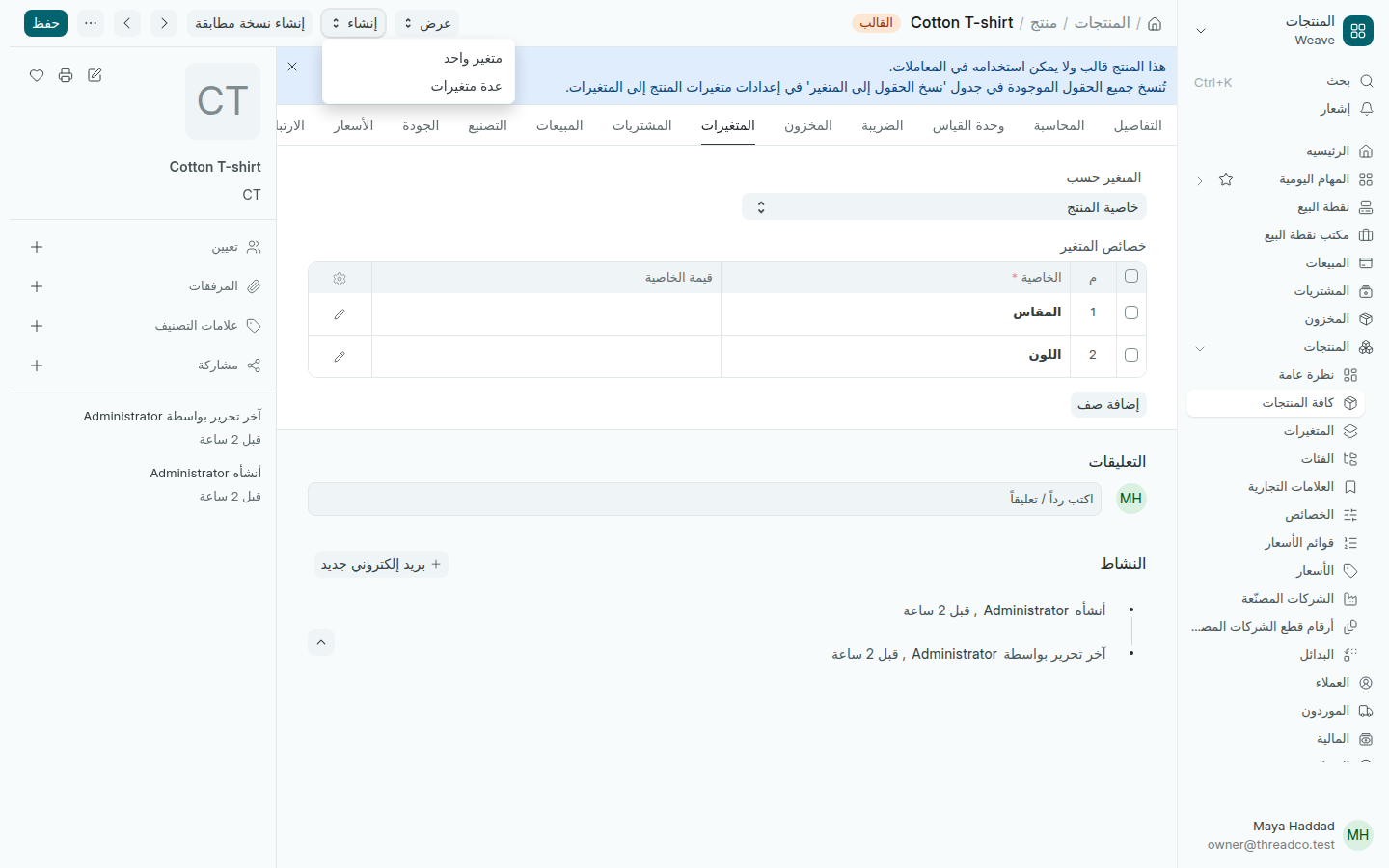Add an assignment with تعيين plus icon
Screen dimensions: 1389x868
[37, 247]
